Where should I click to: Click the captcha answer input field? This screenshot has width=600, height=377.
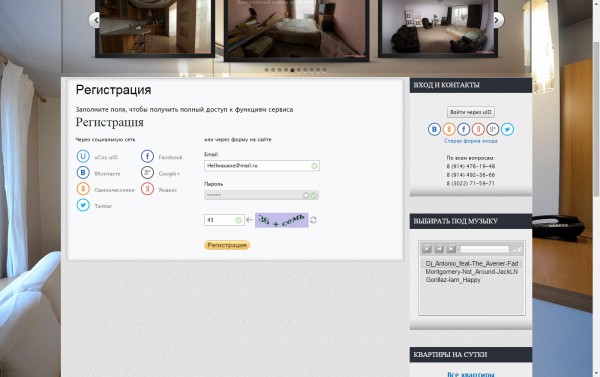click(224, 220)
